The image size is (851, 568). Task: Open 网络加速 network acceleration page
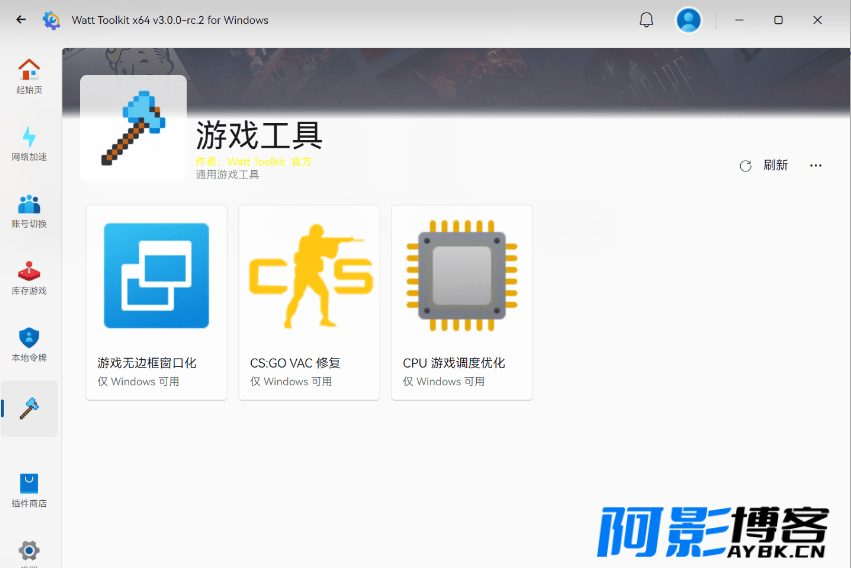click(29, 144)
